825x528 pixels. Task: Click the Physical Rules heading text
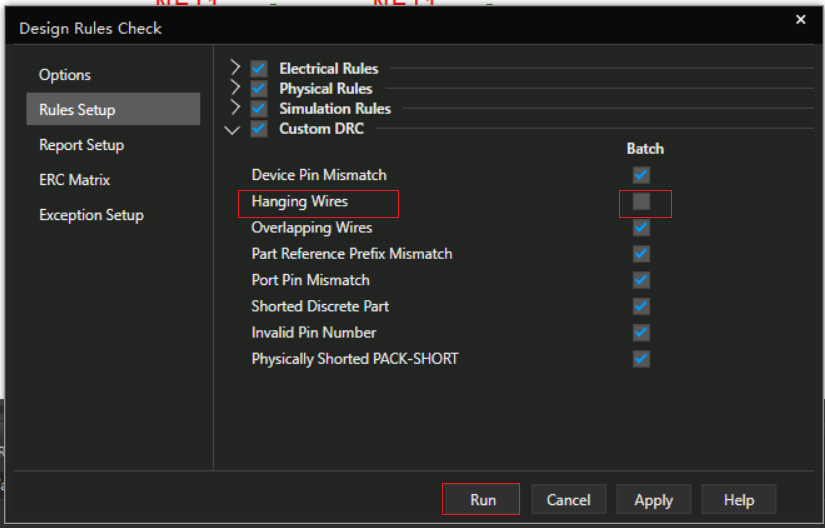click(326, 88)
